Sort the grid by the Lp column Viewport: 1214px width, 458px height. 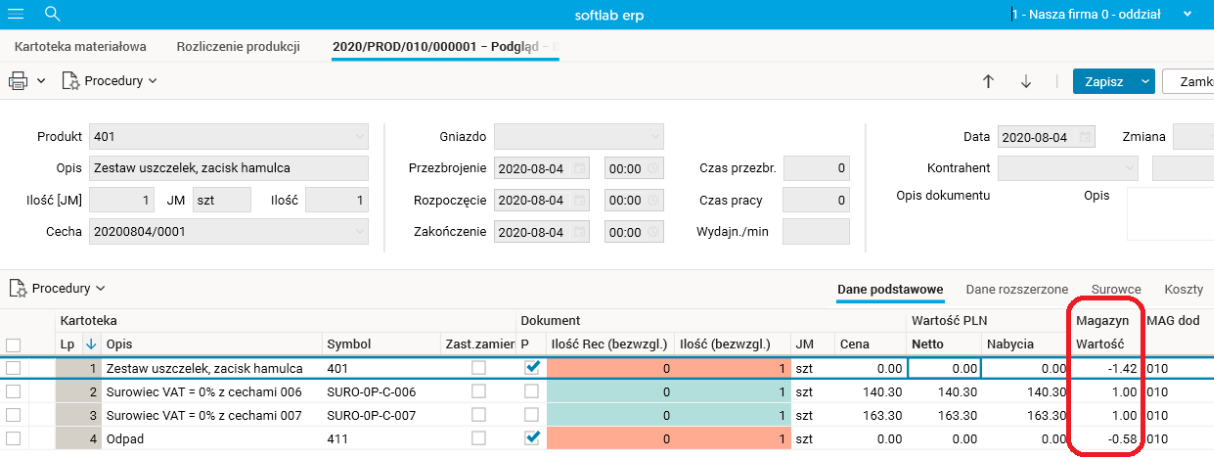[68, 345]
